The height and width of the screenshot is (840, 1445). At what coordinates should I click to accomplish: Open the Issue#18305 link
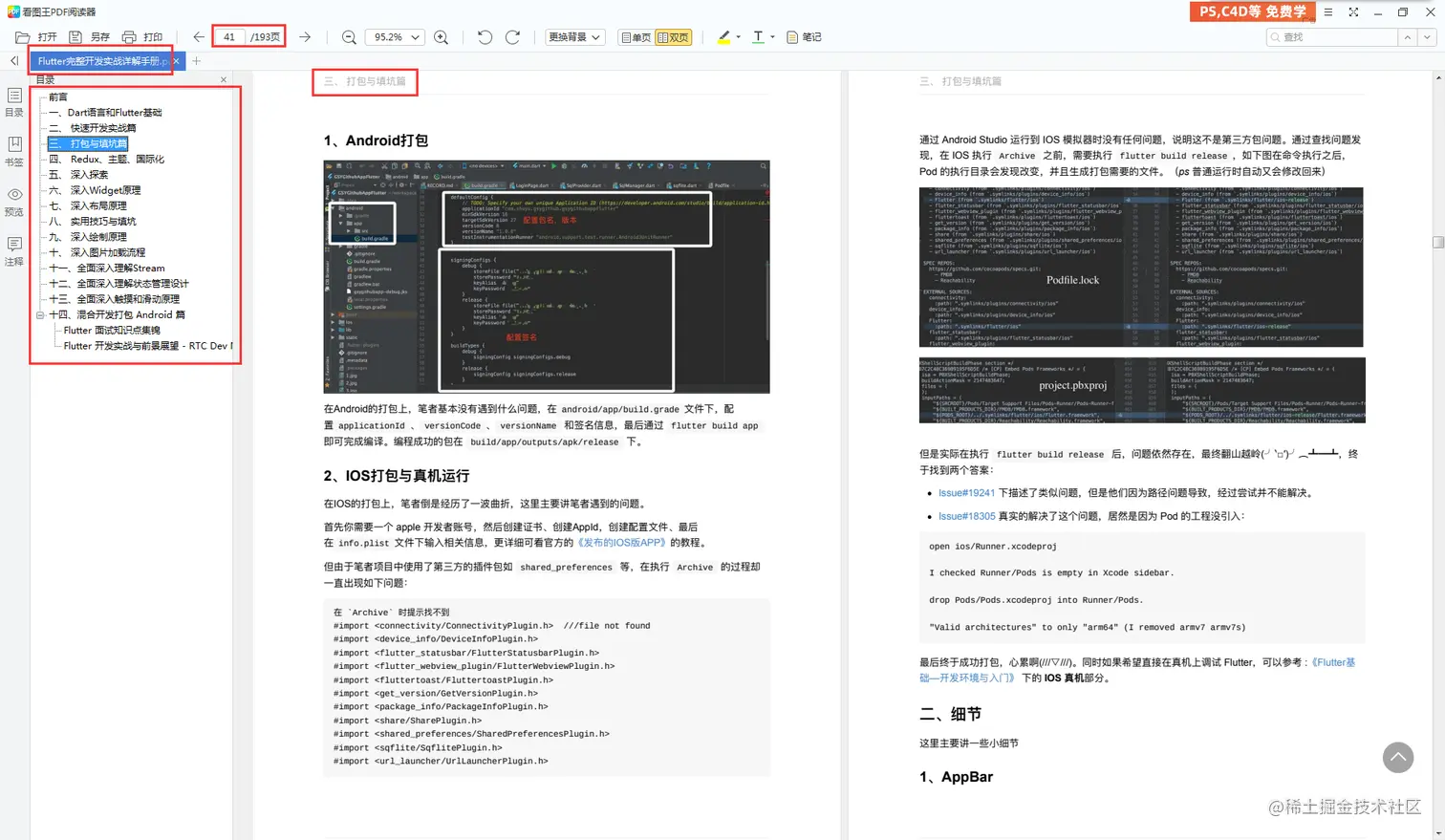pos(966,516)
